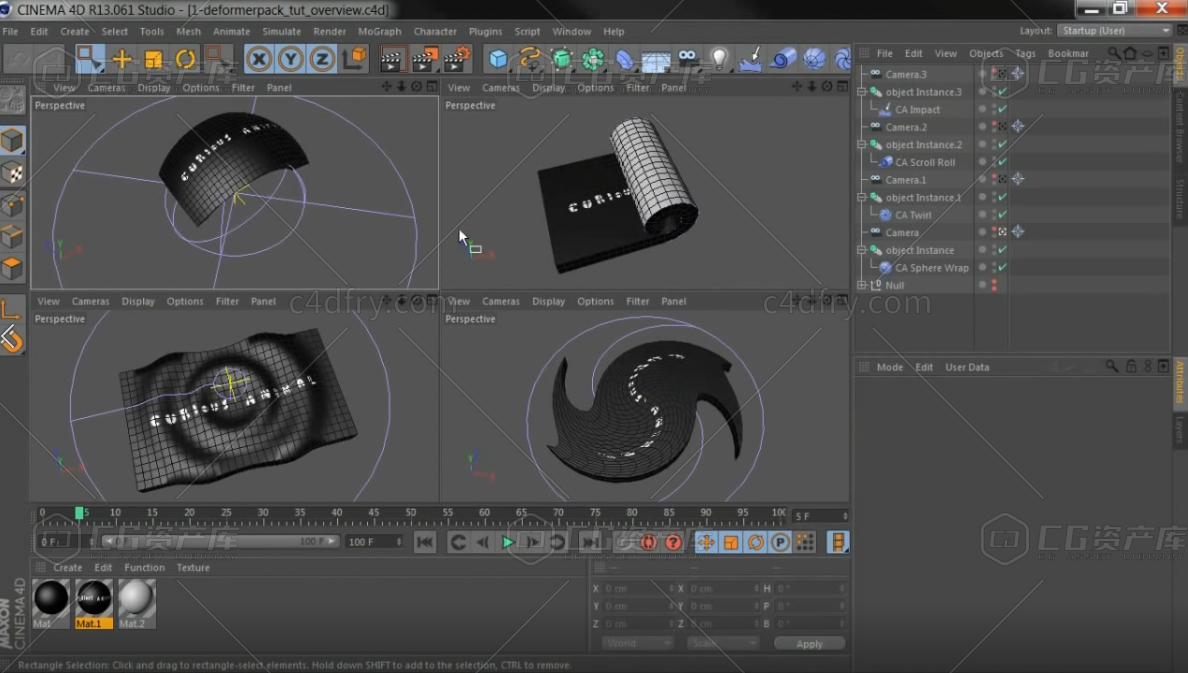Click the CA Impact deformer toolbar icon
Viewport: 1188px width, 673px height.
750,58
